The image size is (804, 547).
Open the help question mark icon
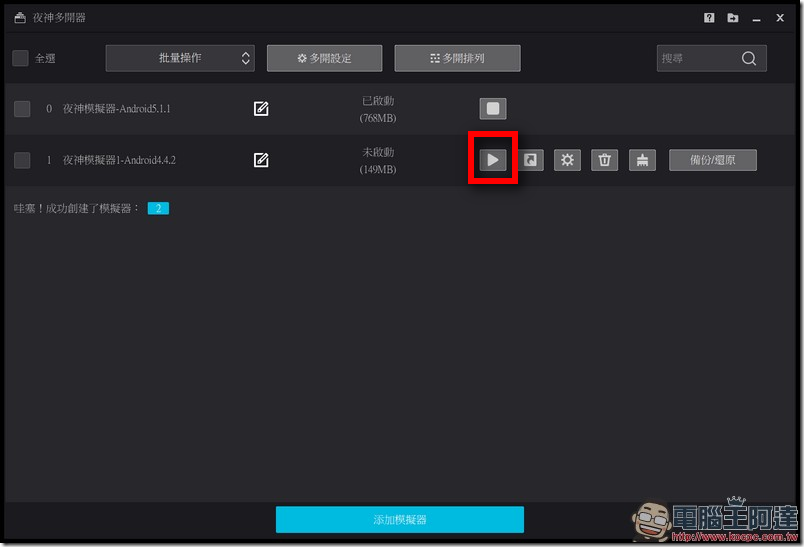click(x=709, y=18)
